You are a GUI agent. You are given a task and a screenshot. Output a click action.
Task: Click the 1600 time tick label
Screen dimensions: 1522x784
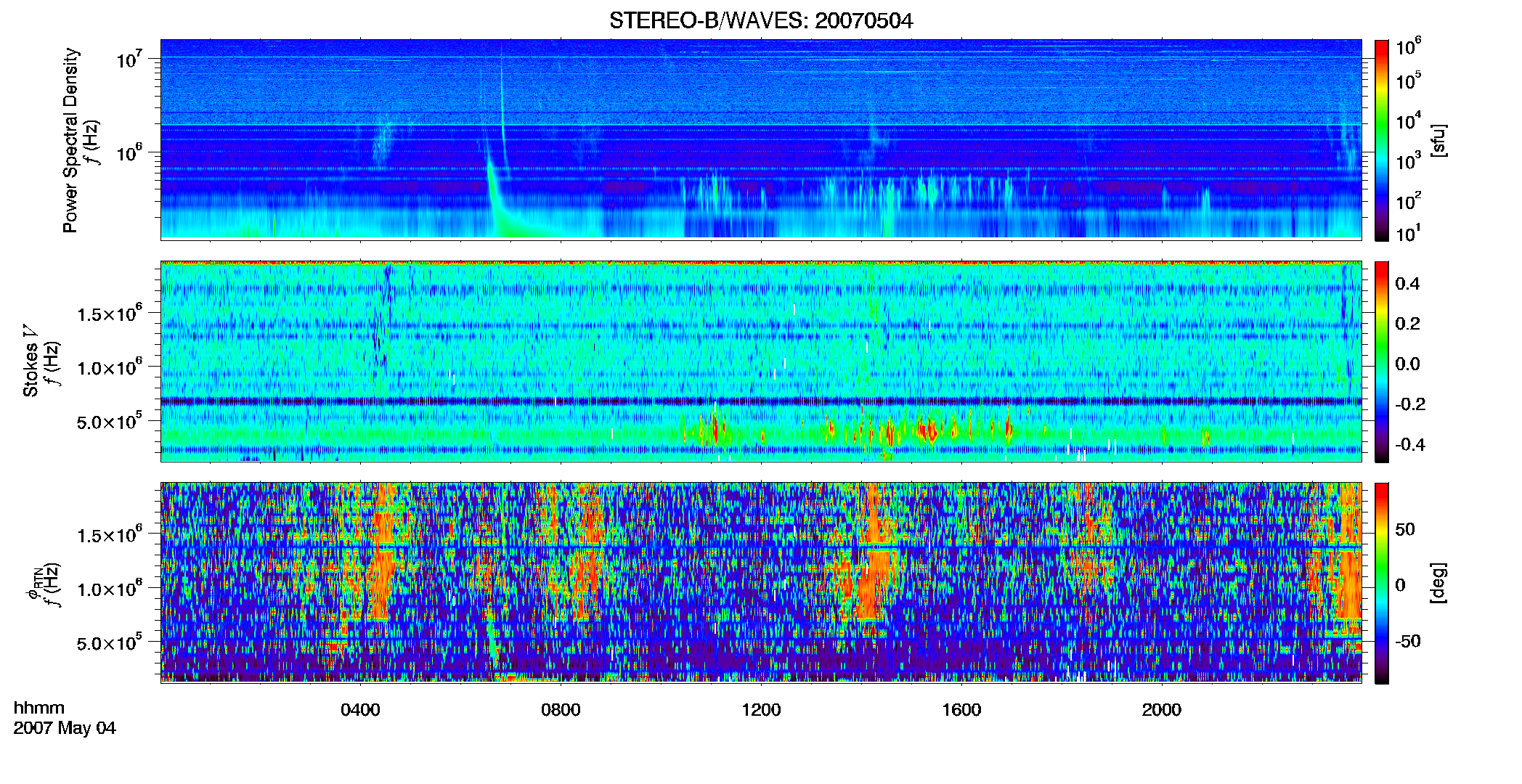pos(961,710)
